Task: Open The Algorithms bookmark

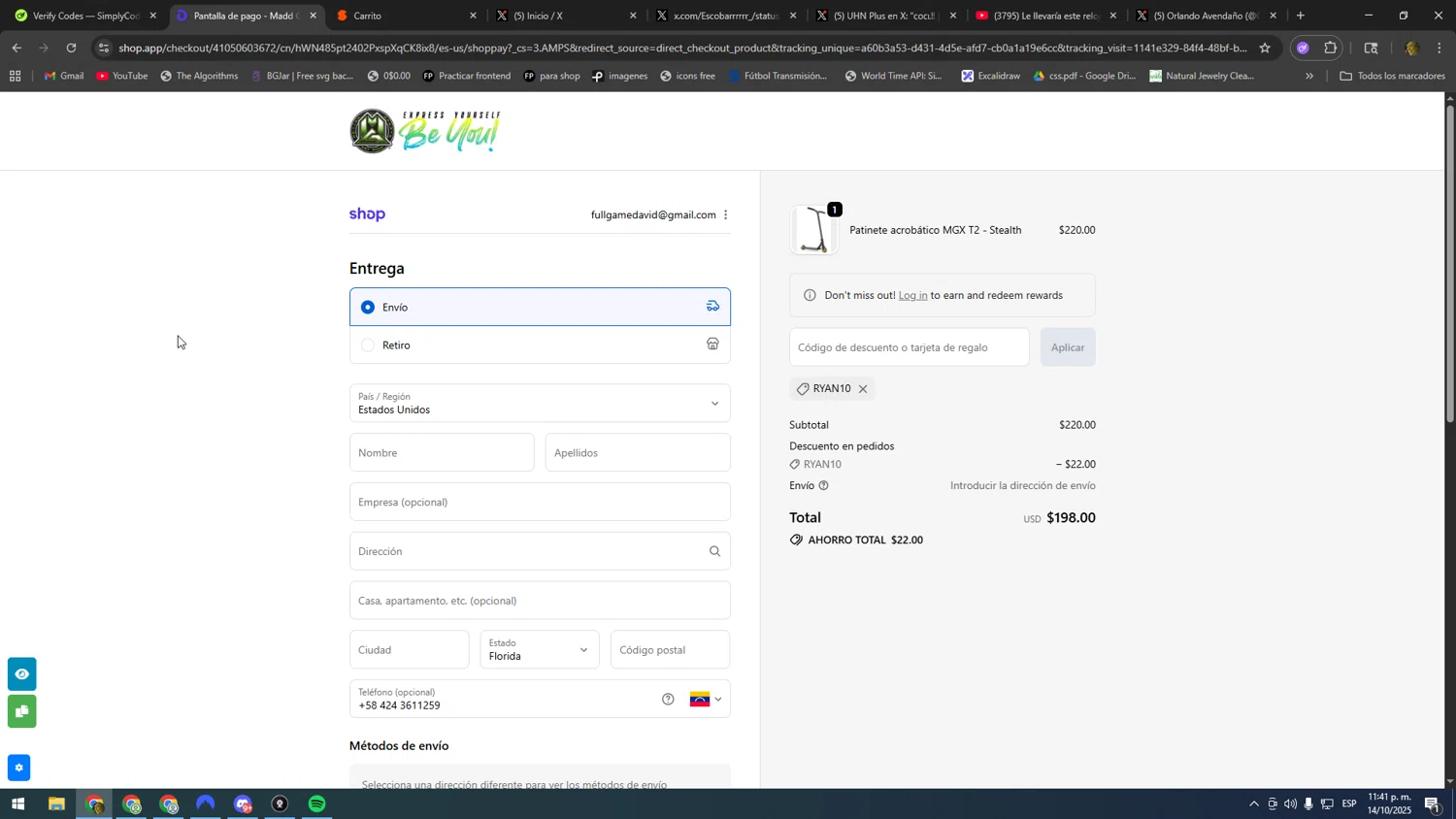Action: pyautogui.click(x=199, y=76)
